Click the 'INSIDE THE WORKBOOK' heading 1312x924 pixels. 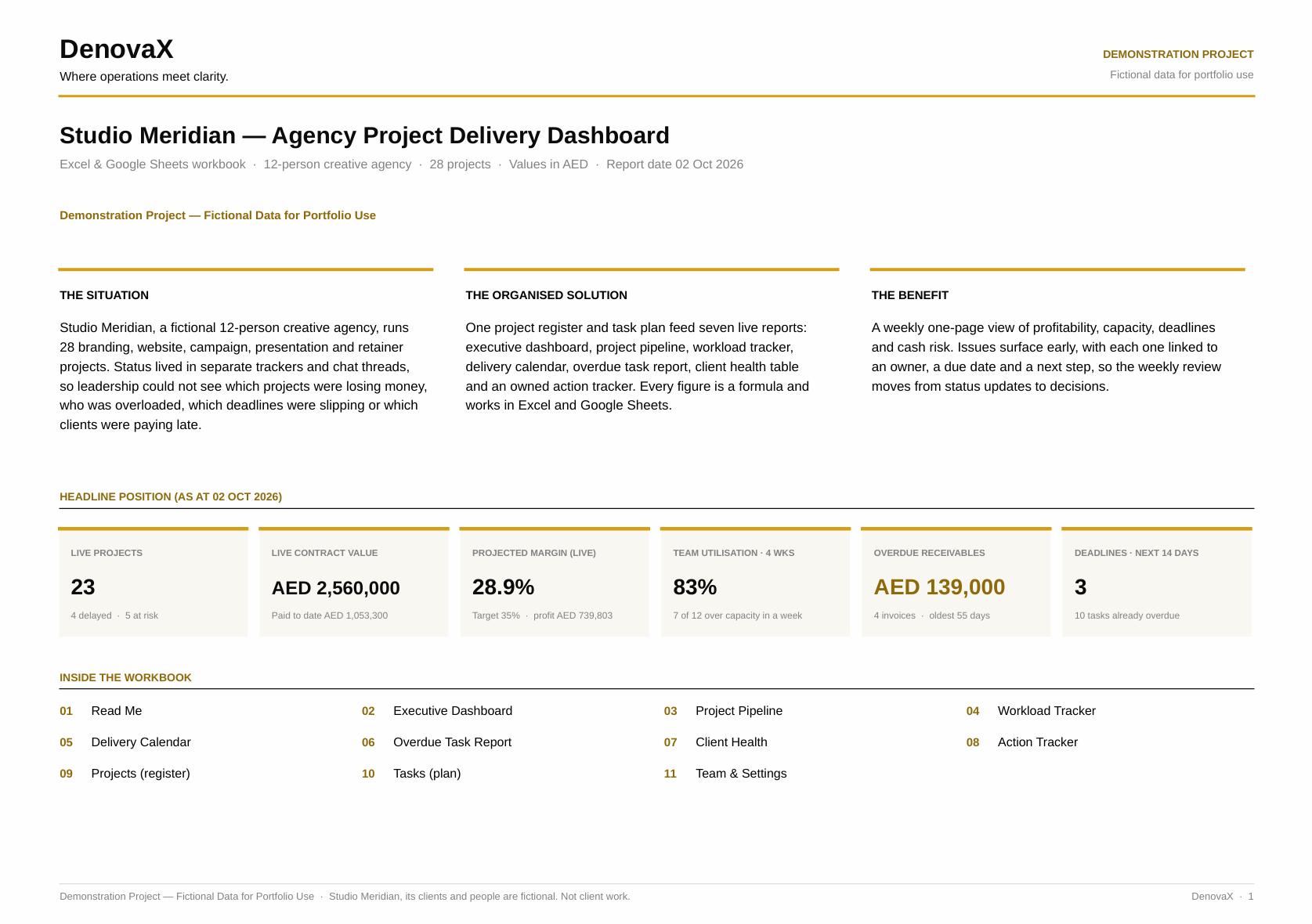point(125,678)
